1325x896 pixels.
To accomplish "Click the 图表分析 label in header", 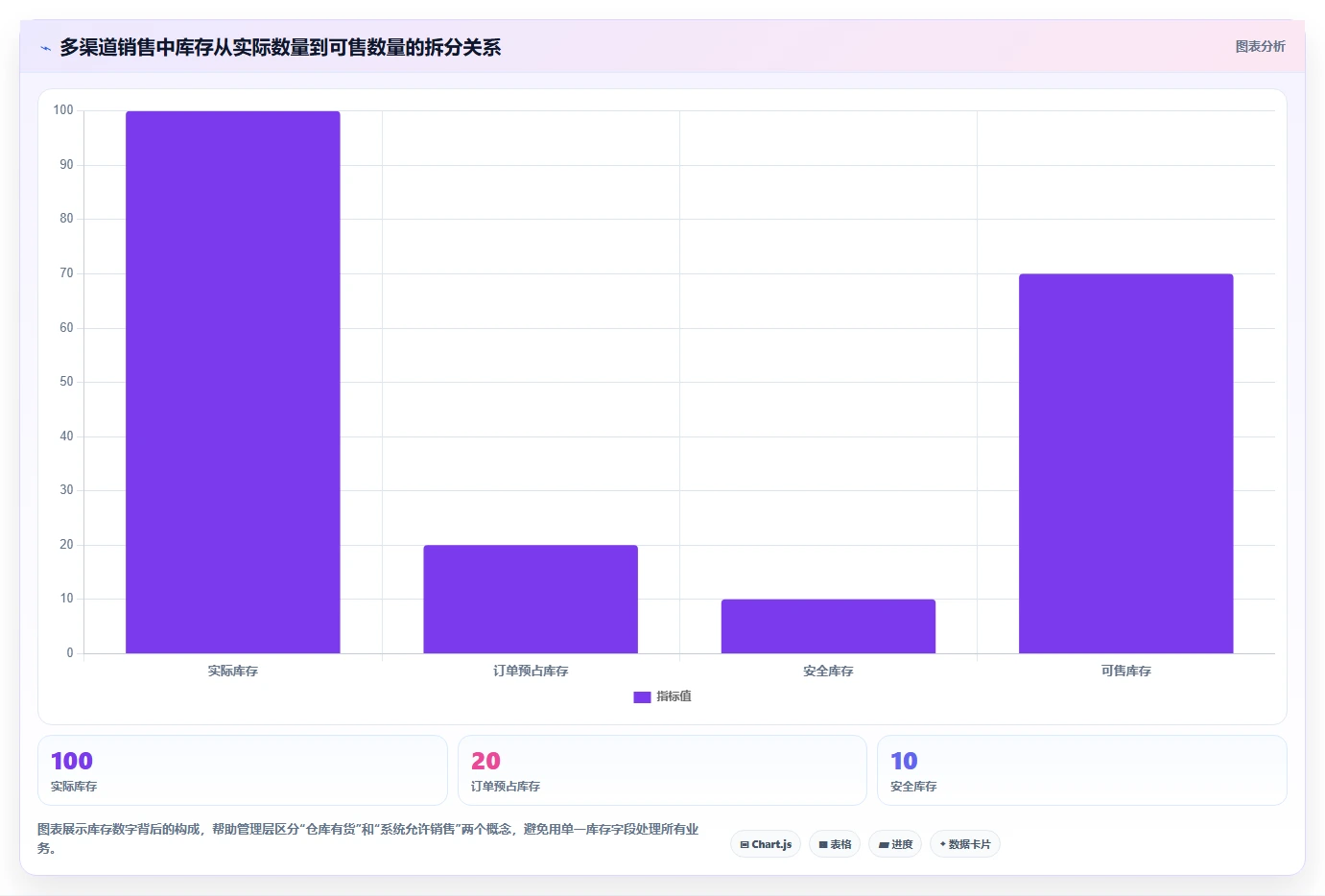I will pyautogui.click(x=1260, y=46).
